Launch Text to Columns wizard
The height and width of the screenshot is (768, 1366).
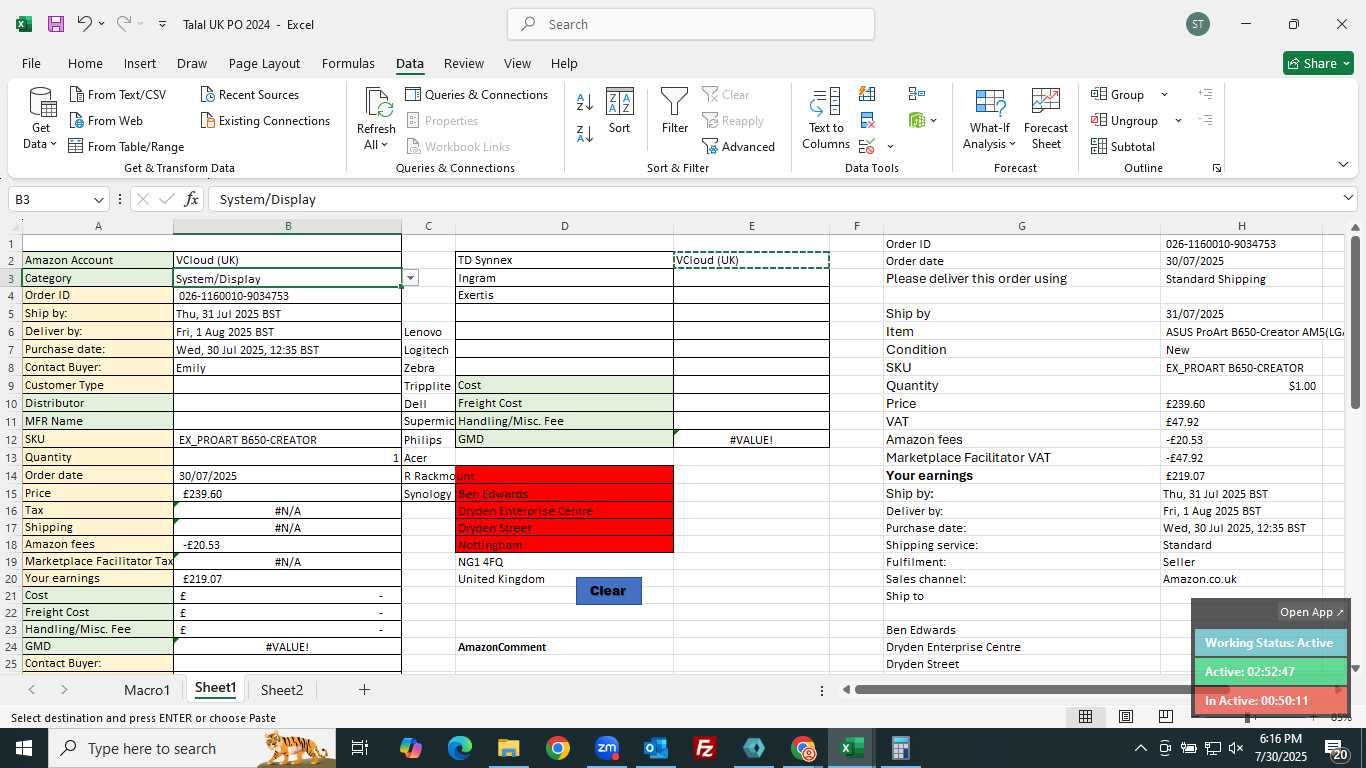[826, 119]
